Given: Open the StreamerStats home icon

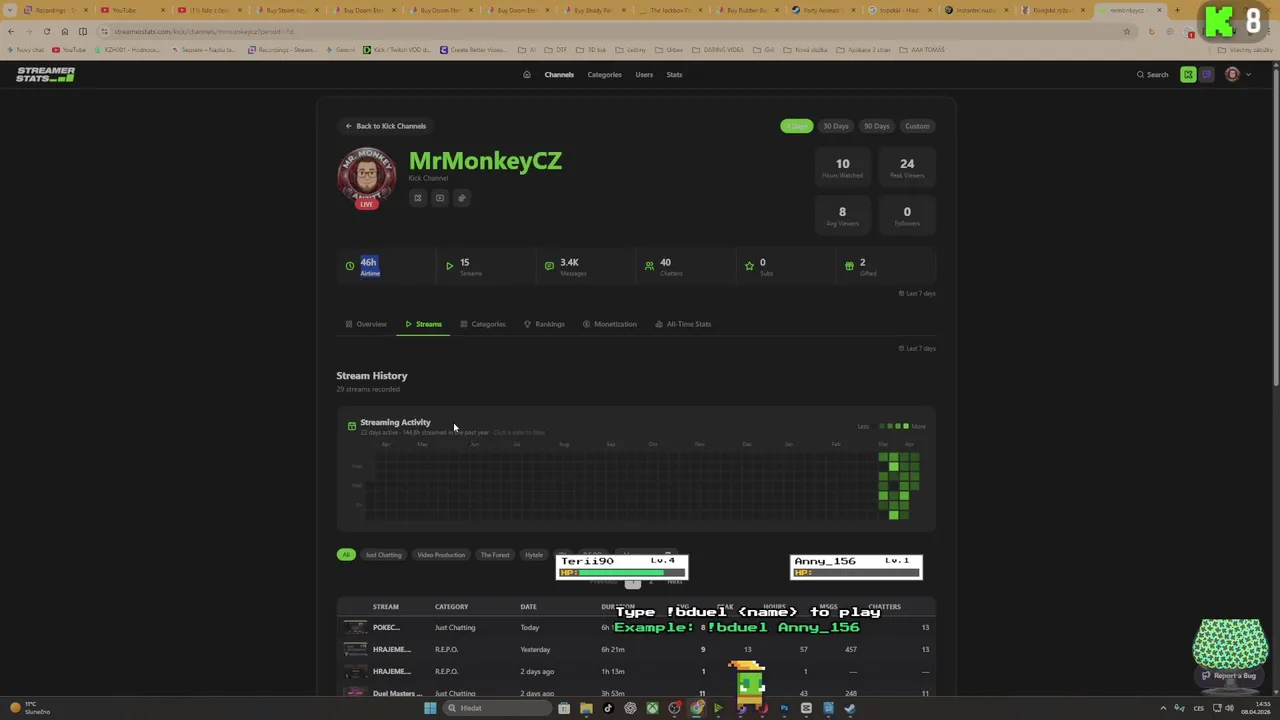Looking at the screenshot, I should (x=527, y=74).
